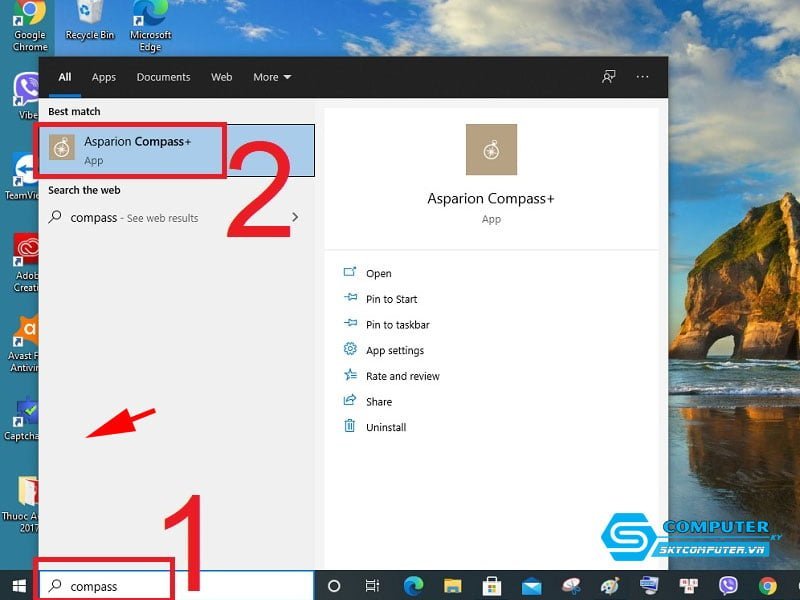
Task: Switch to the Apps filter tab
Action: coord(104,77)
